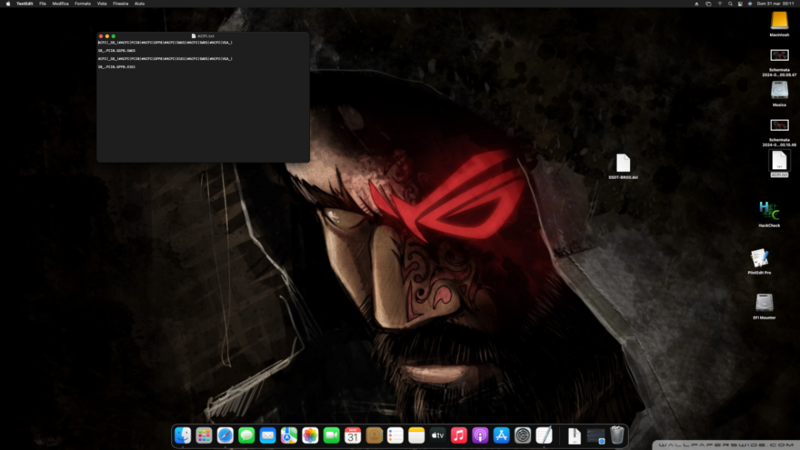
Task: Launch FaceTime from the Dock
Action: [332, 436]
